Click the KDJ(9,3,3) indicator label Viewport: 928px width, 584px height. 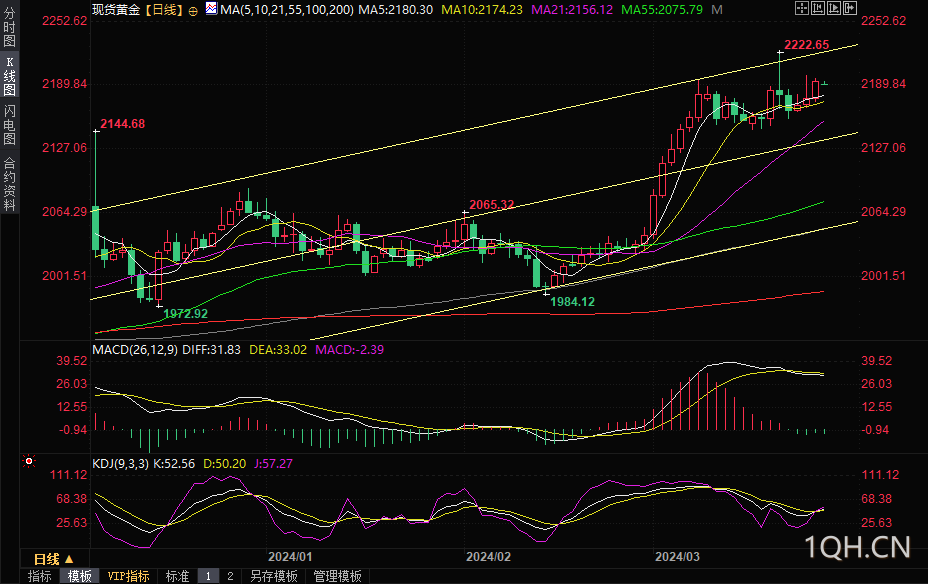120,464
